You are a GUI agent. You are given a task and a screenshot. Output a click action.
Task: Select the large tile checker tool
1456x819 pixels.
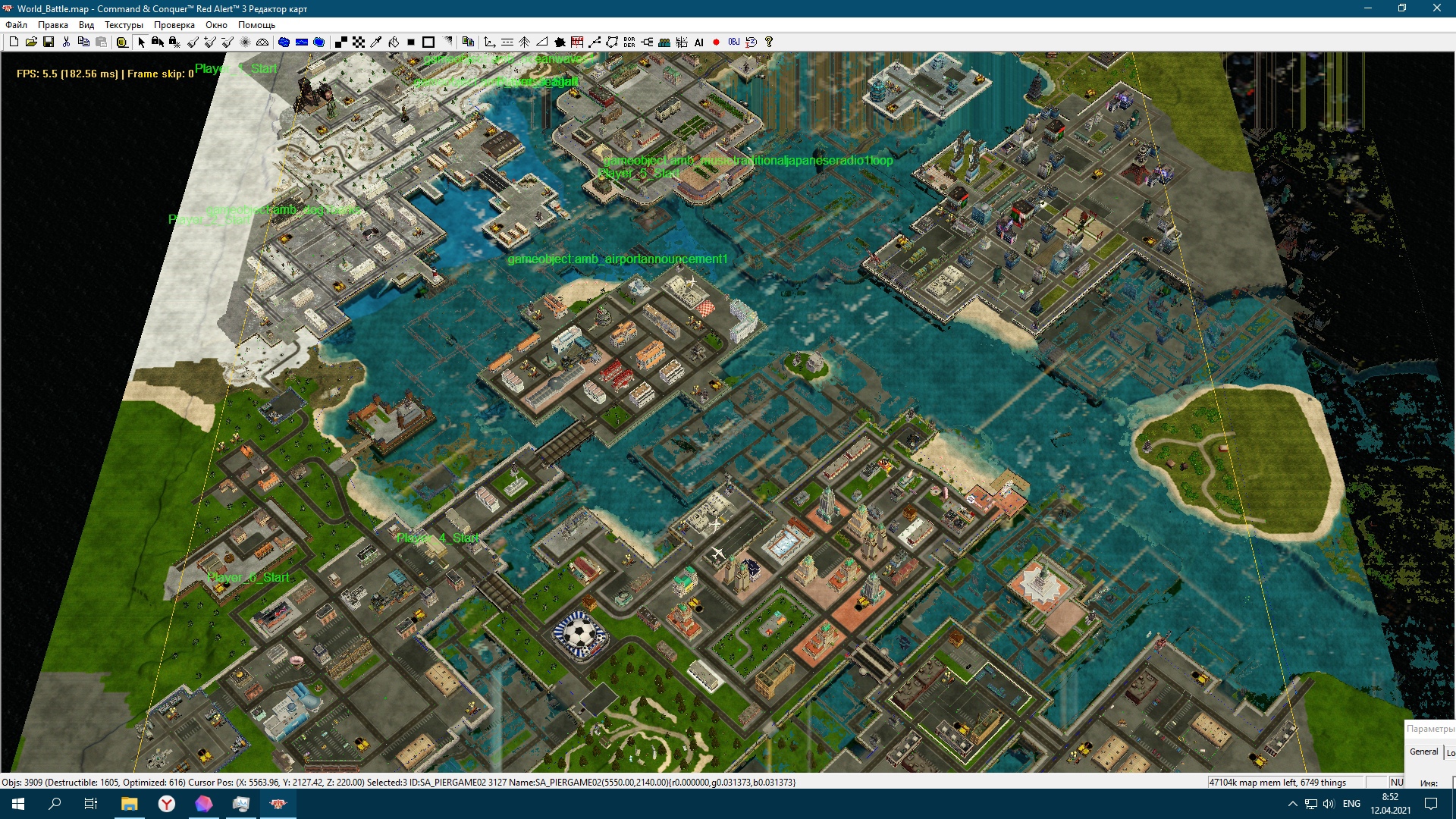[x=358, y=42]
